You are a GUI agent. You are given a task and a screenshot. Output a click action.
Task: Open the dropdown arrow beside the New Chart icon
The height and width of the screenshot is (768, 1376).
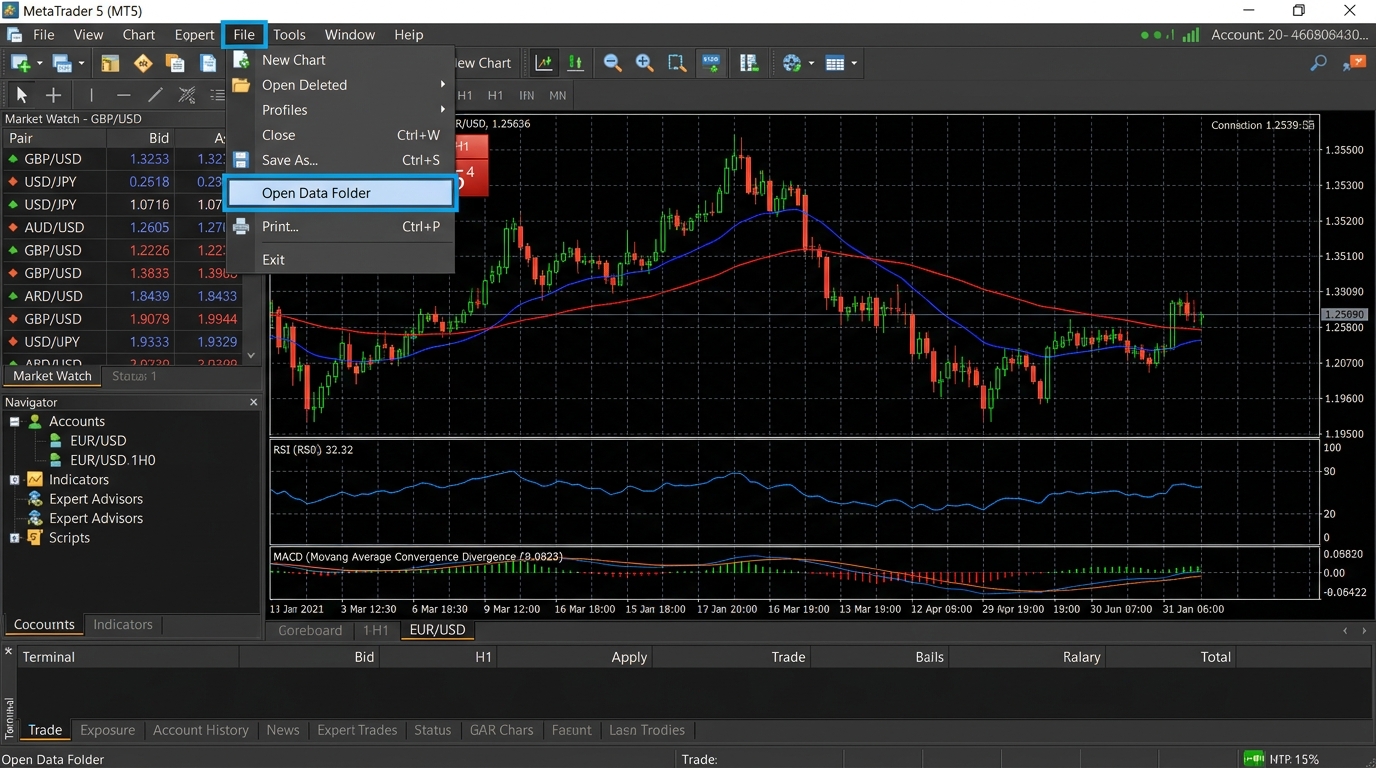(39, 63)
